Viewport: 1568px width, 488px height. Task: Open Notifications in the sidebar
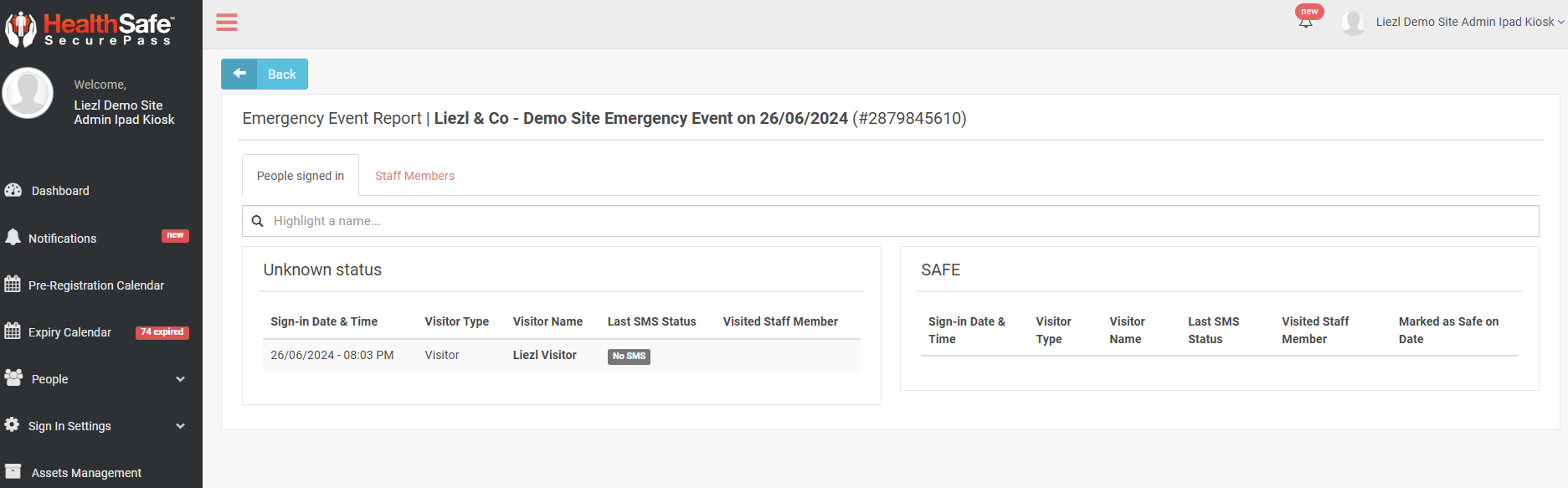tap(63, 239)
